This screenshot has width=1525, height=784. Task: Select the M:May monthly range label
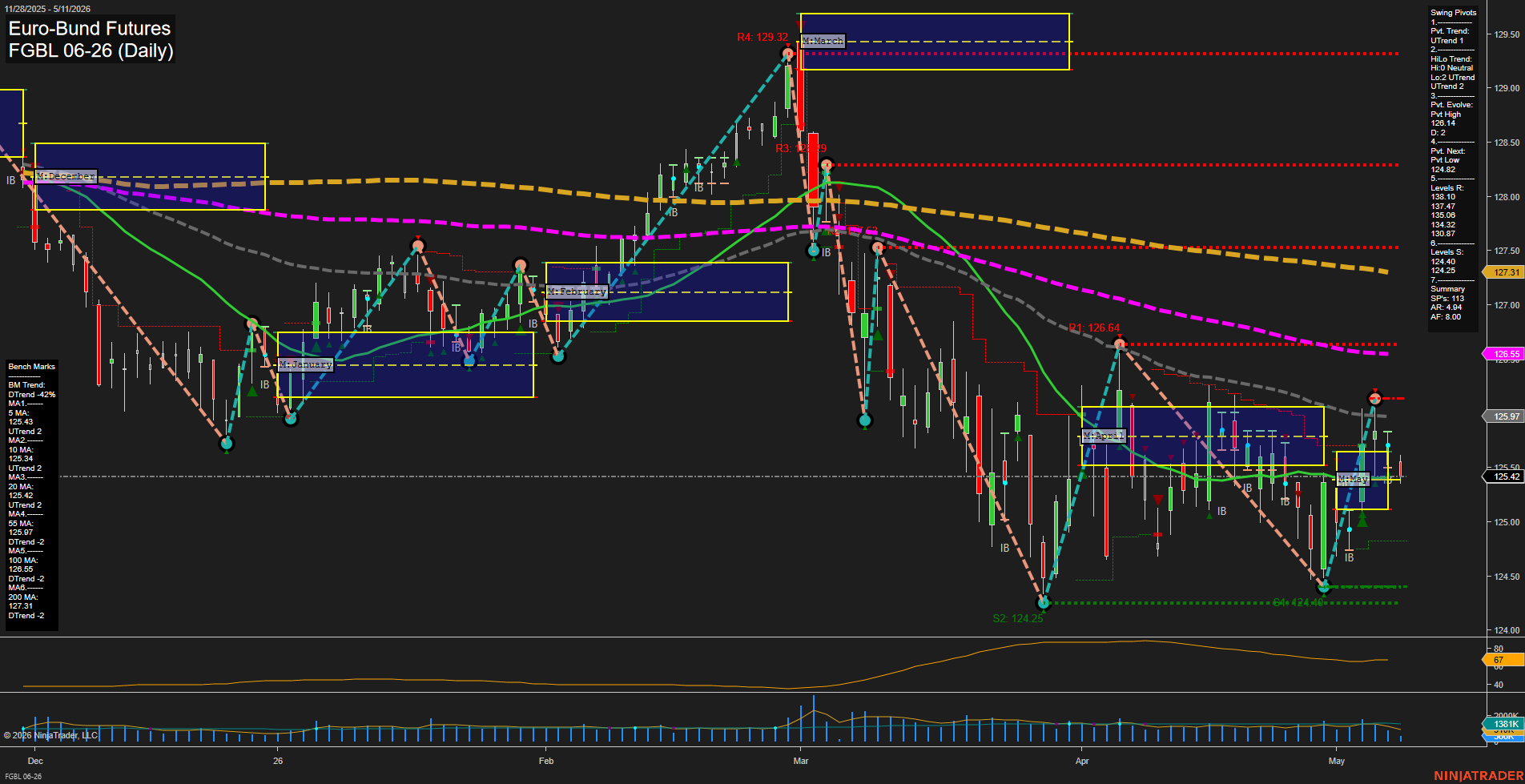click(1353, 479)
